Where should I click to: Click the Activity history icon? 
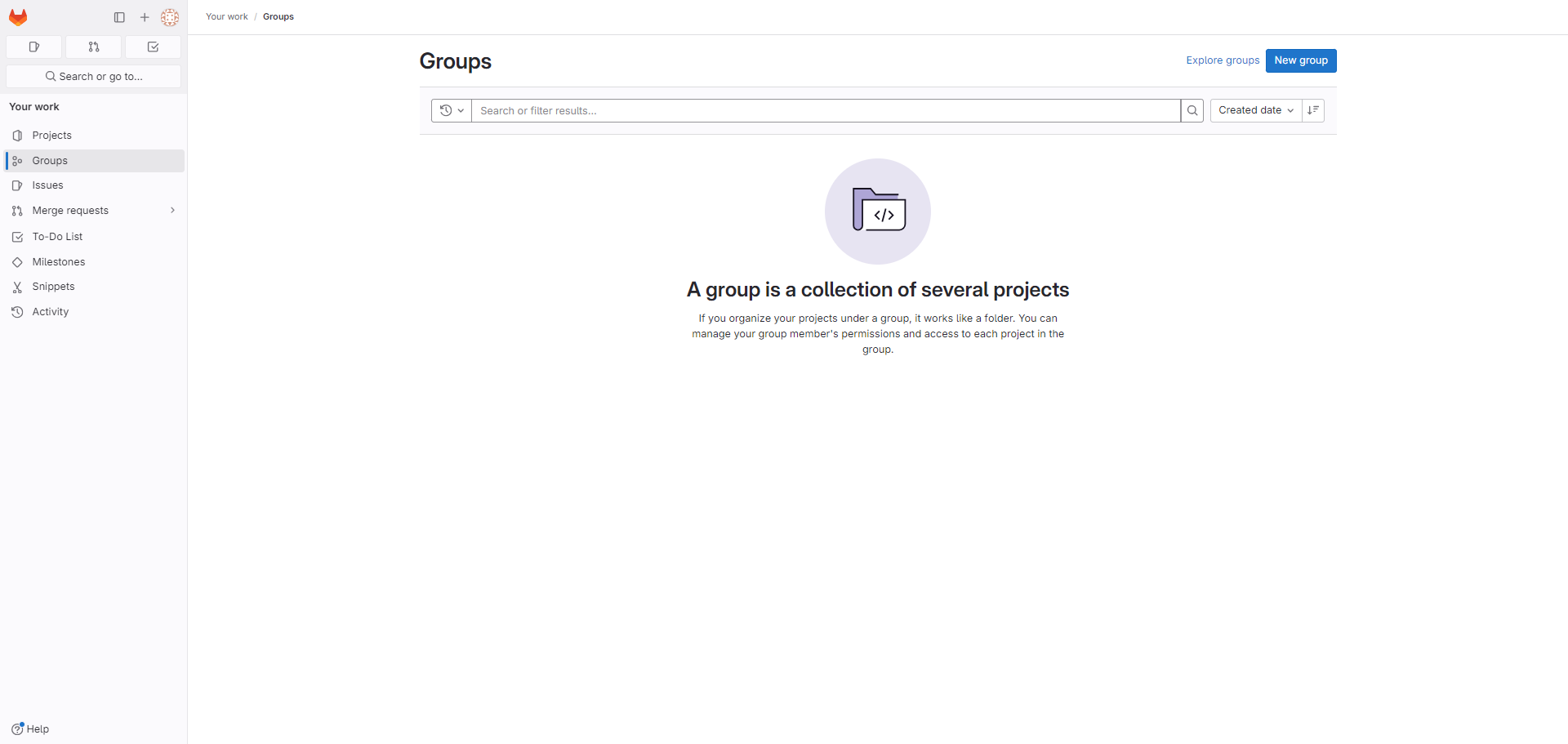pos(17,312)
